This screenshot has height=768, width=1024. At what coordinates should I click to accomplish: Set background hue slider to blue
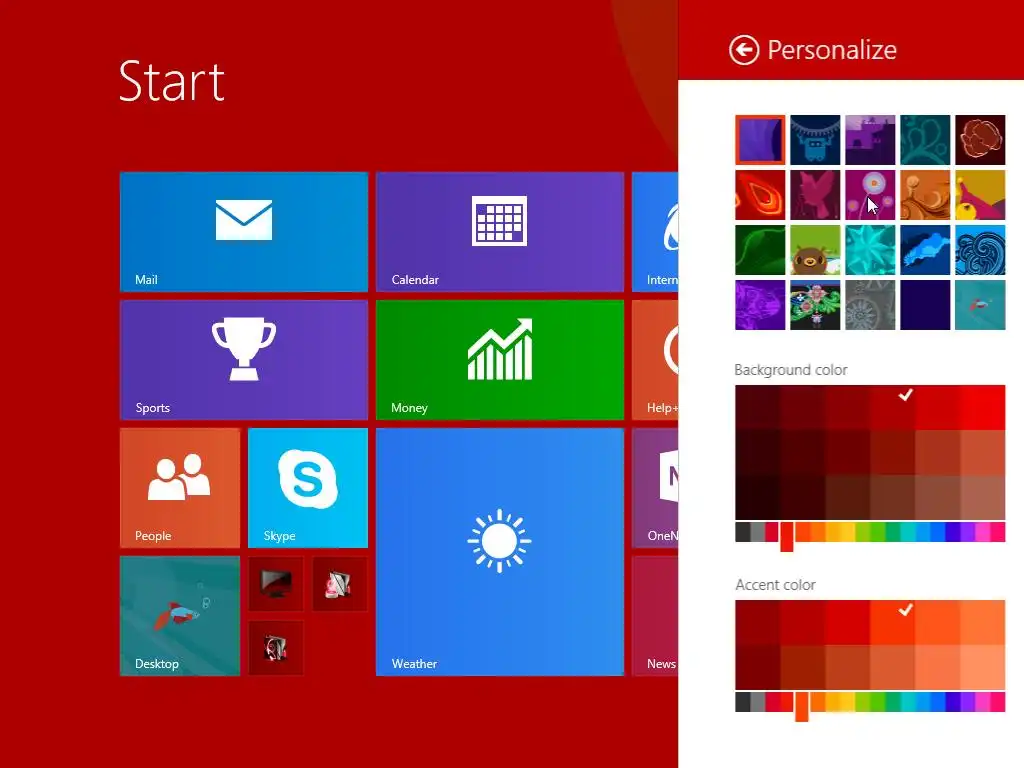click(x=938, y=532)
